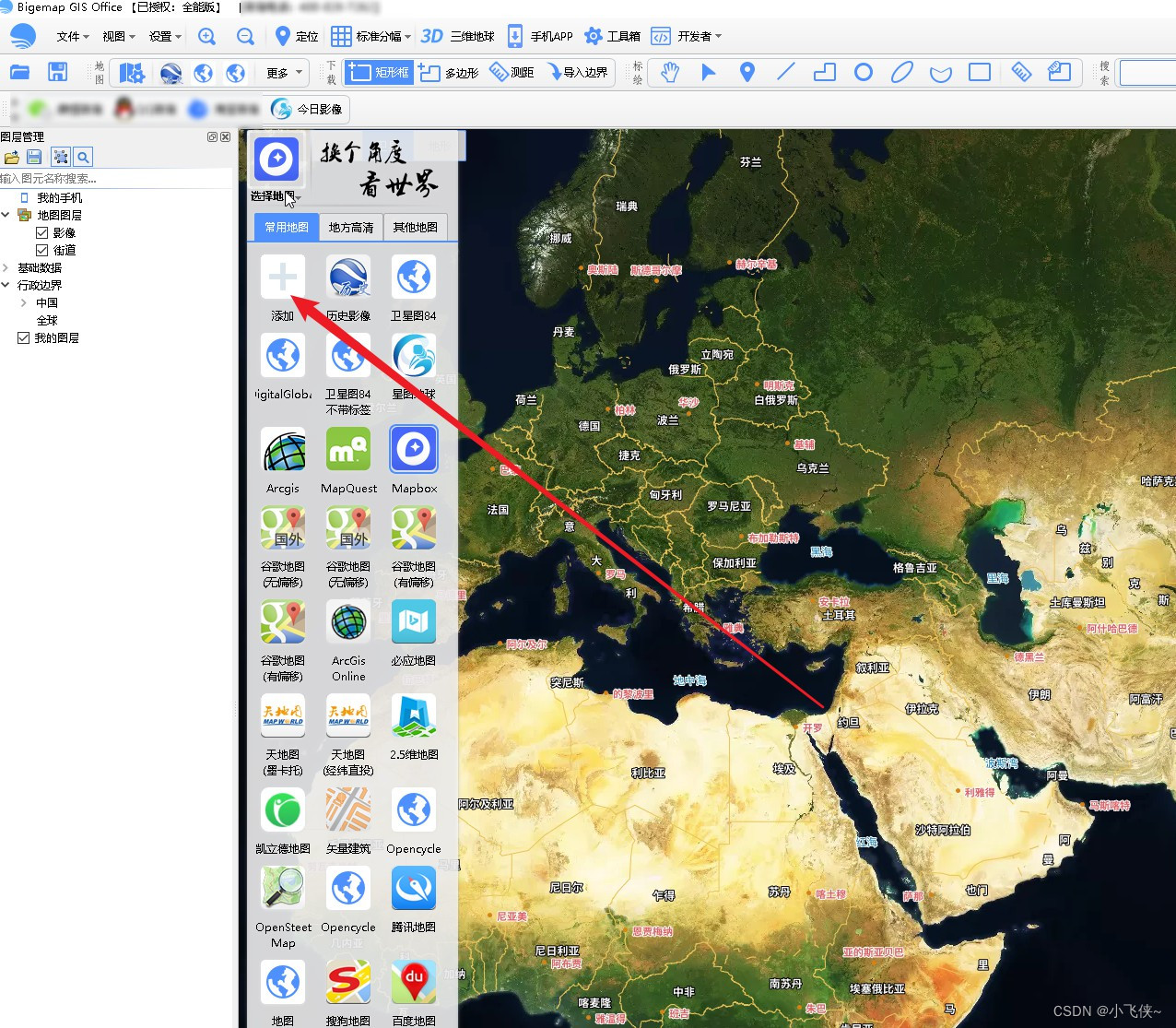
Task: Click the 今日影像 button
Action: (x=308, y=109)
